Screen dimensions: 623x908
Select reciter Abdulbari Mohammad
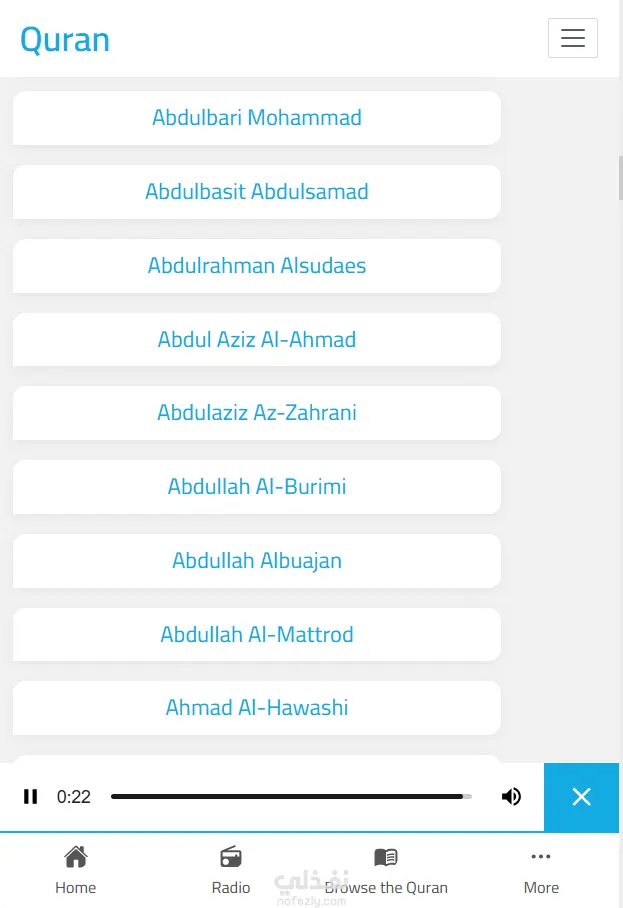pos(257,118)
